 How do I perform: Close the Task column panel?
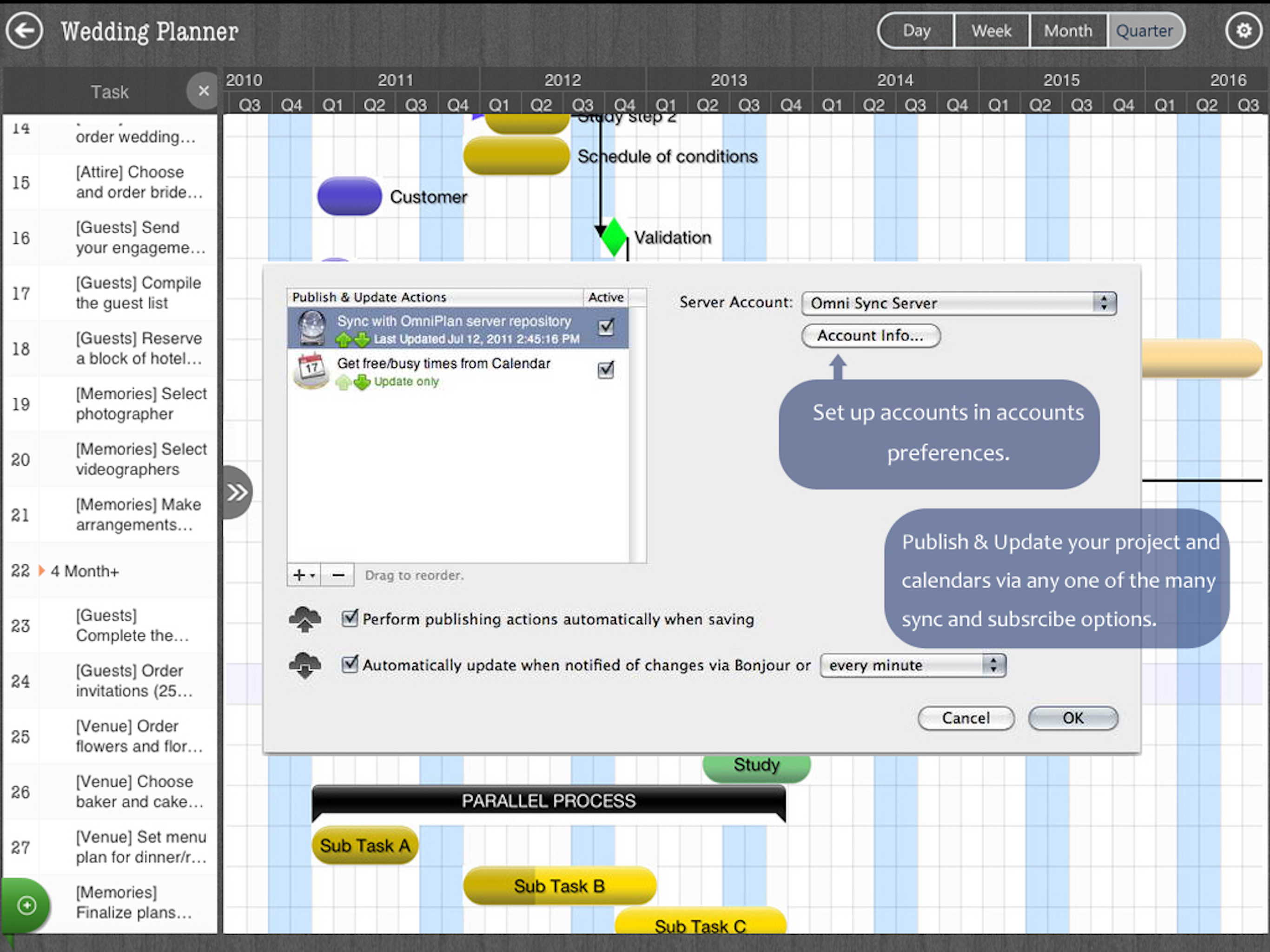click(x=203, y=91)
